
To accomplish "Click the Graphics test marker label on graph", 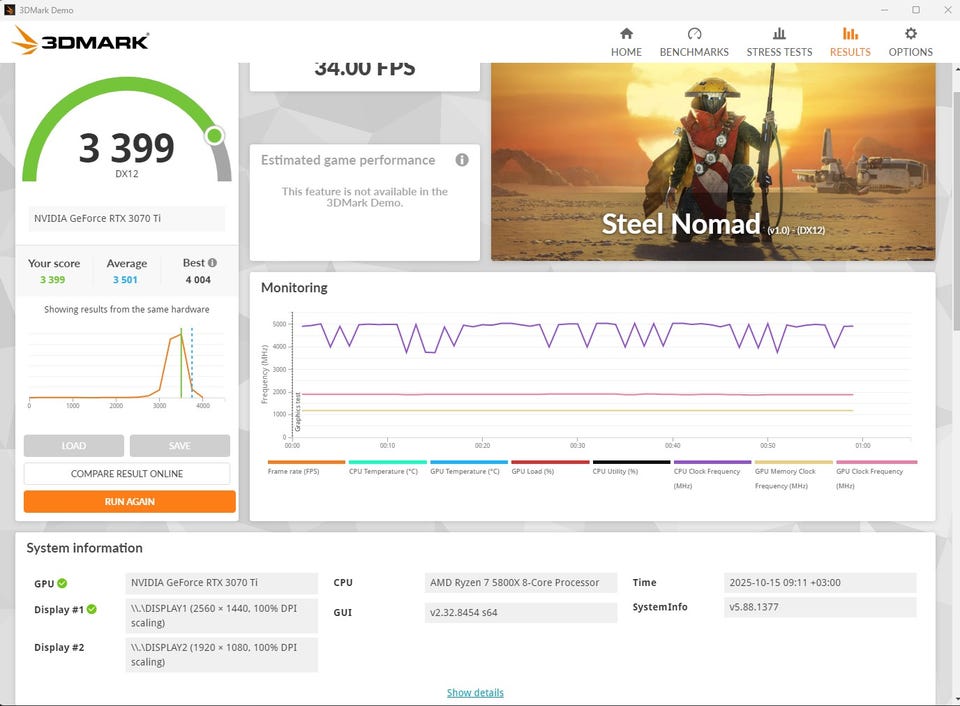I will (x=298, y=411).
